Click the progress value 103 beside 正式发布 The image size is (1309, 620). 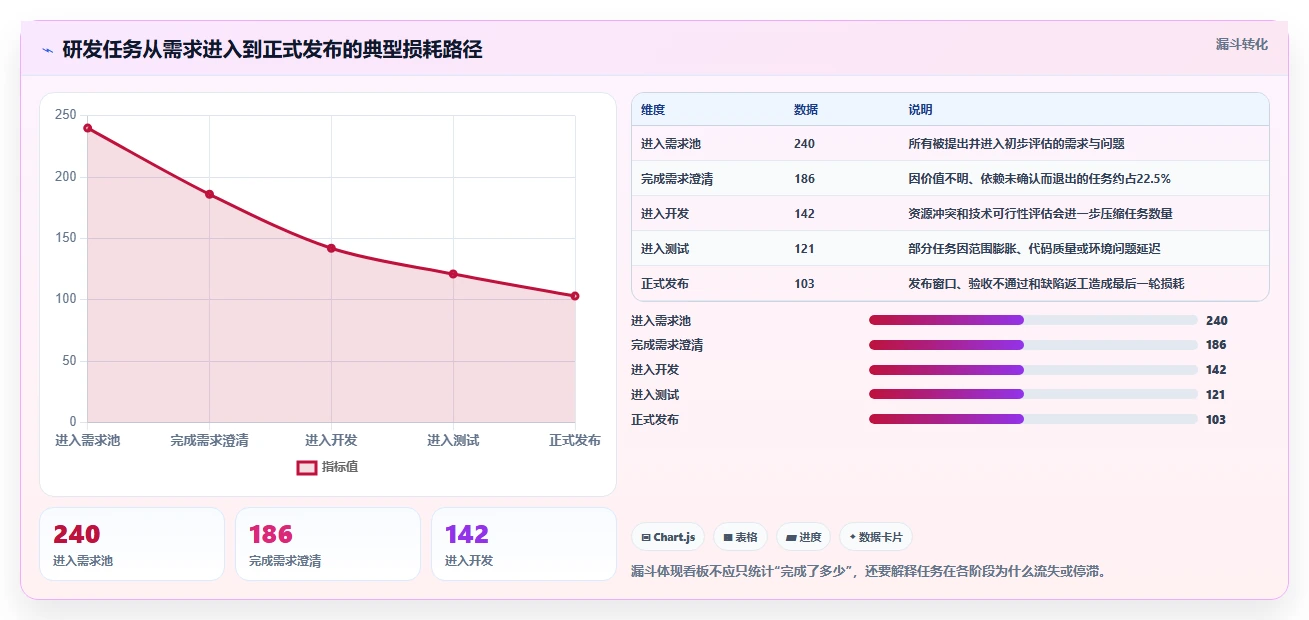1216,420
